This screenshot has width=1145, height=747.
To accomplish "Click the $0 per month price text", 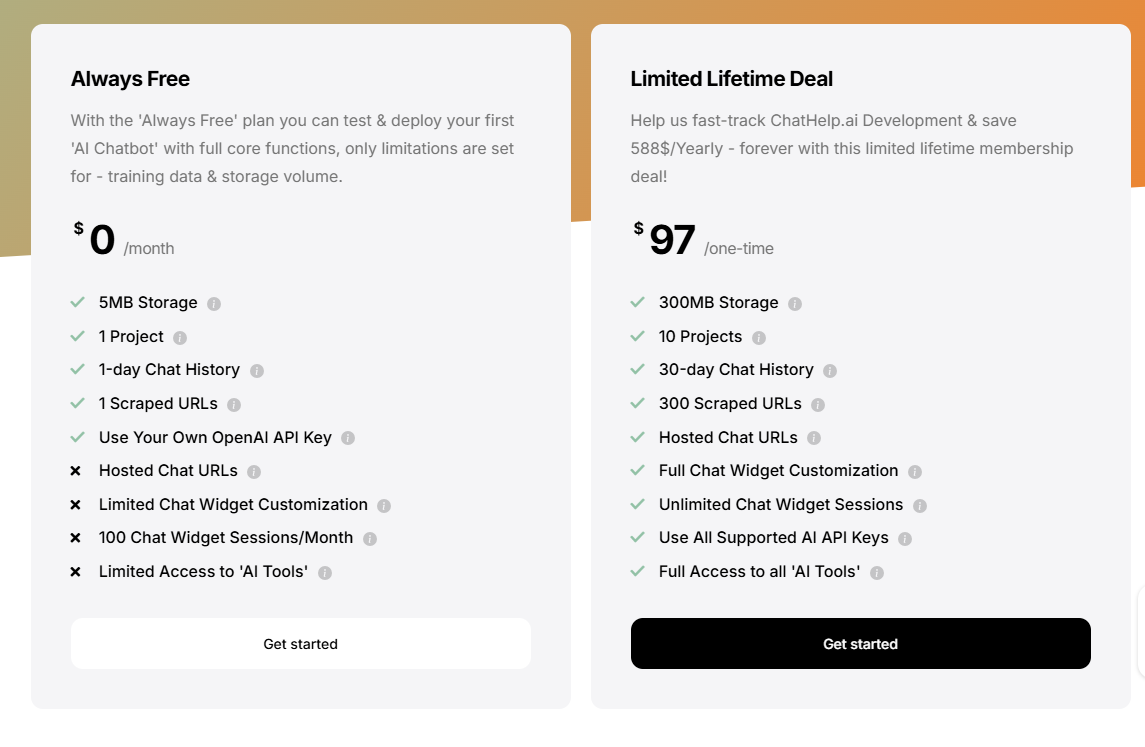I will click(103, 238).
